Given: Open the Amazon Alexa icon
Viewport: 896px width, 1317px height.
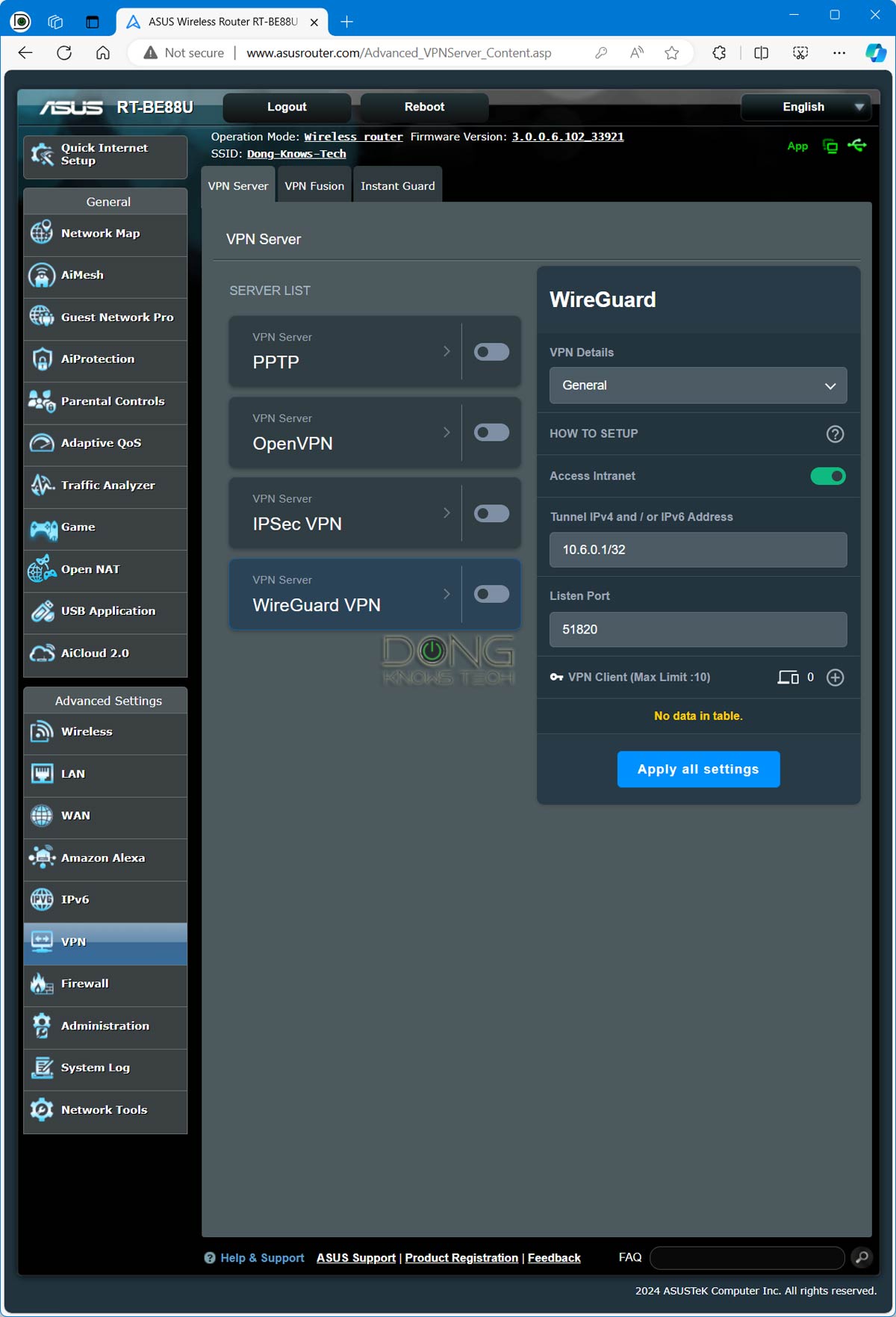Looking at the screenshot, I should click(x=42, y=858).
